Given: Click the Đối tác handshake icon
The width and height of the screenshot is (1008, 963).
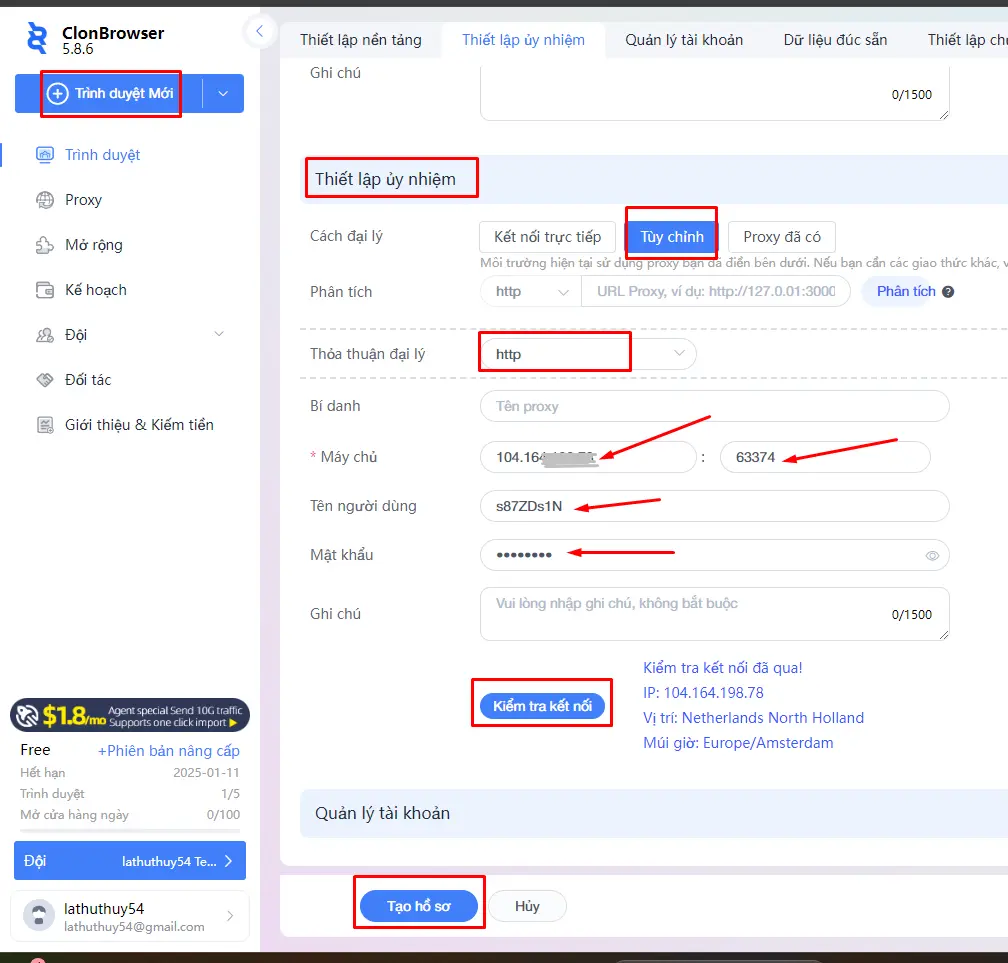Looking at the screenshot, I should click(x=45, y=380).
